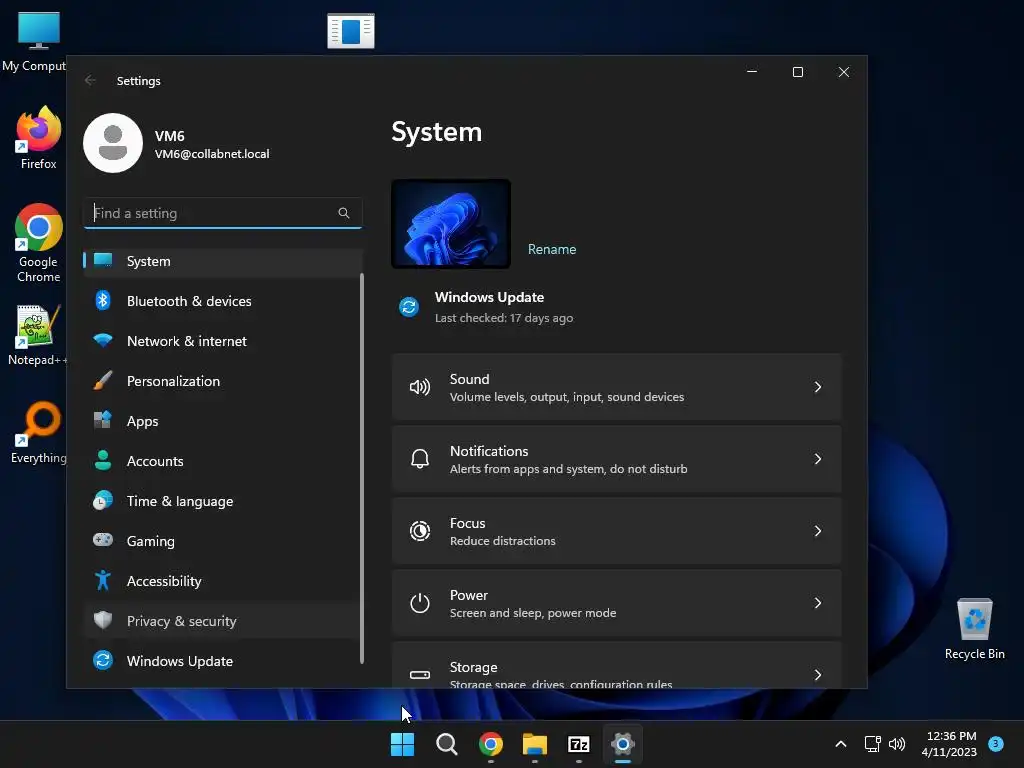This screenshot has height=768, width=1024.
Task: Expand the Power settings chevron
Action: (818, 603)
